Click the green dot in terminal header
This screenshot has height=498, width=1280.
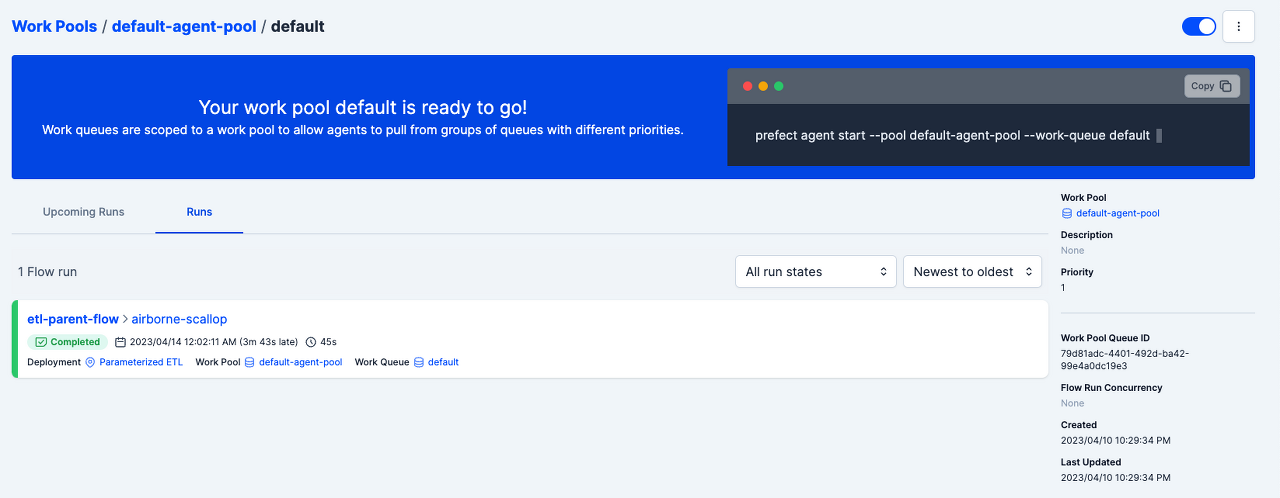[779, 86]
